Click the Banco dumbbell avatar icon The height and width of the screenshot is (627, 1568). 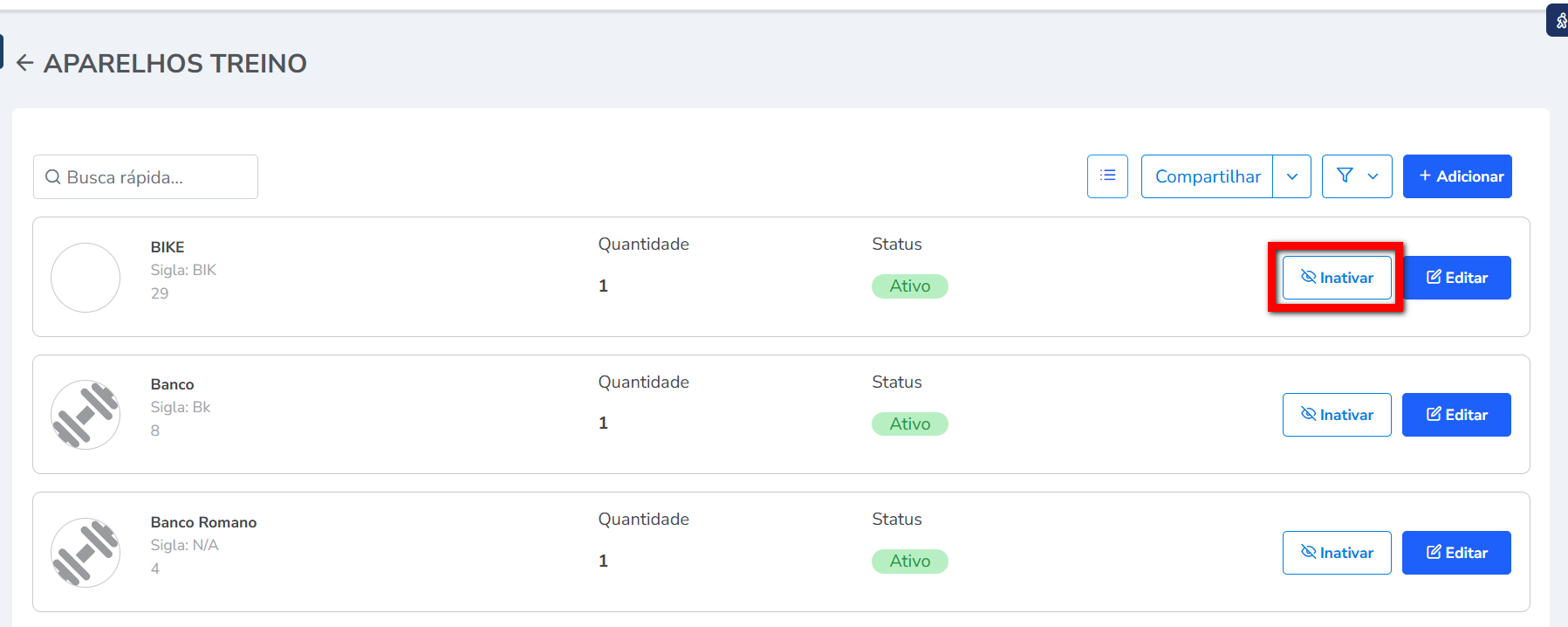pyautogui.click(x=86, y=415)
